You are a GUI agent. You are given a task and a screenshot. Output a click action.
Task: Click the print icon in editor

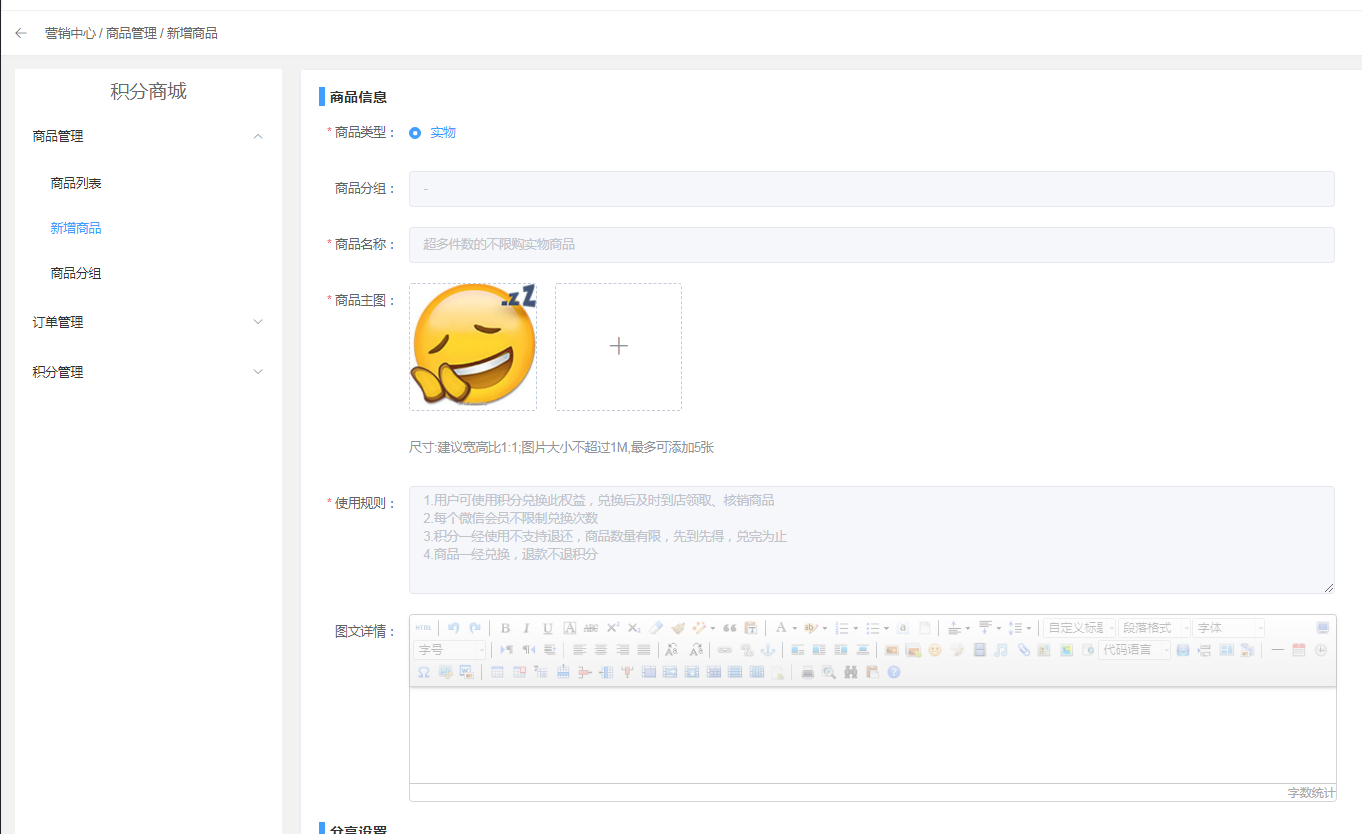(808, 672)
